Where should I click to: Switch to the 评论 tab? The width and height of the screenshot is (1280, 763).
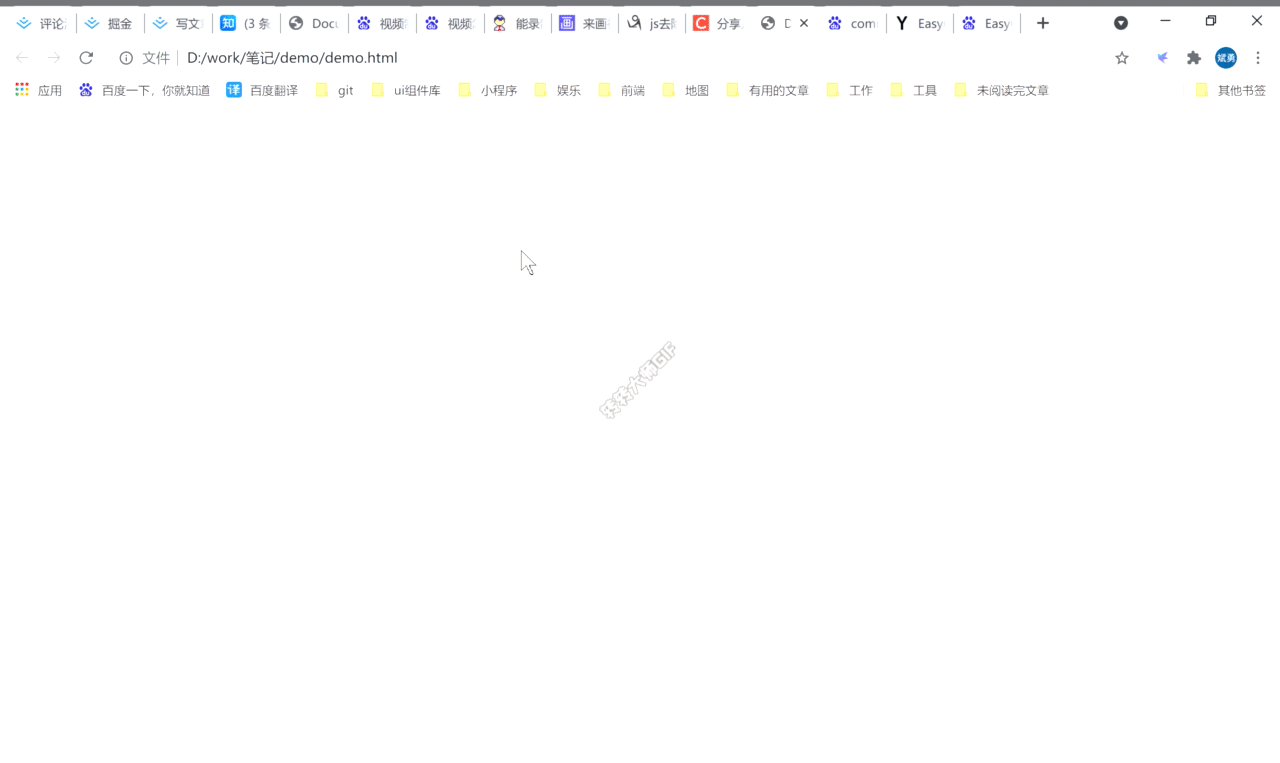41,23
